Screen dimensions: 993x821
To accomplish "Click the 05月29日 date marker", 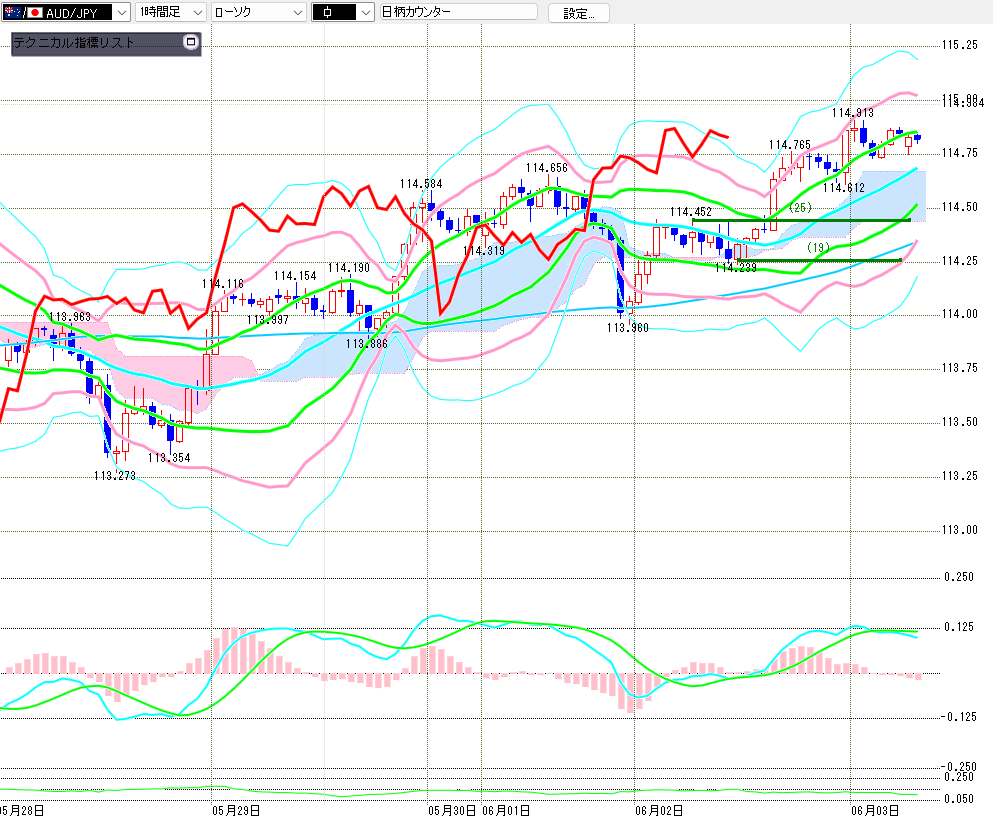I will (236, 811).
